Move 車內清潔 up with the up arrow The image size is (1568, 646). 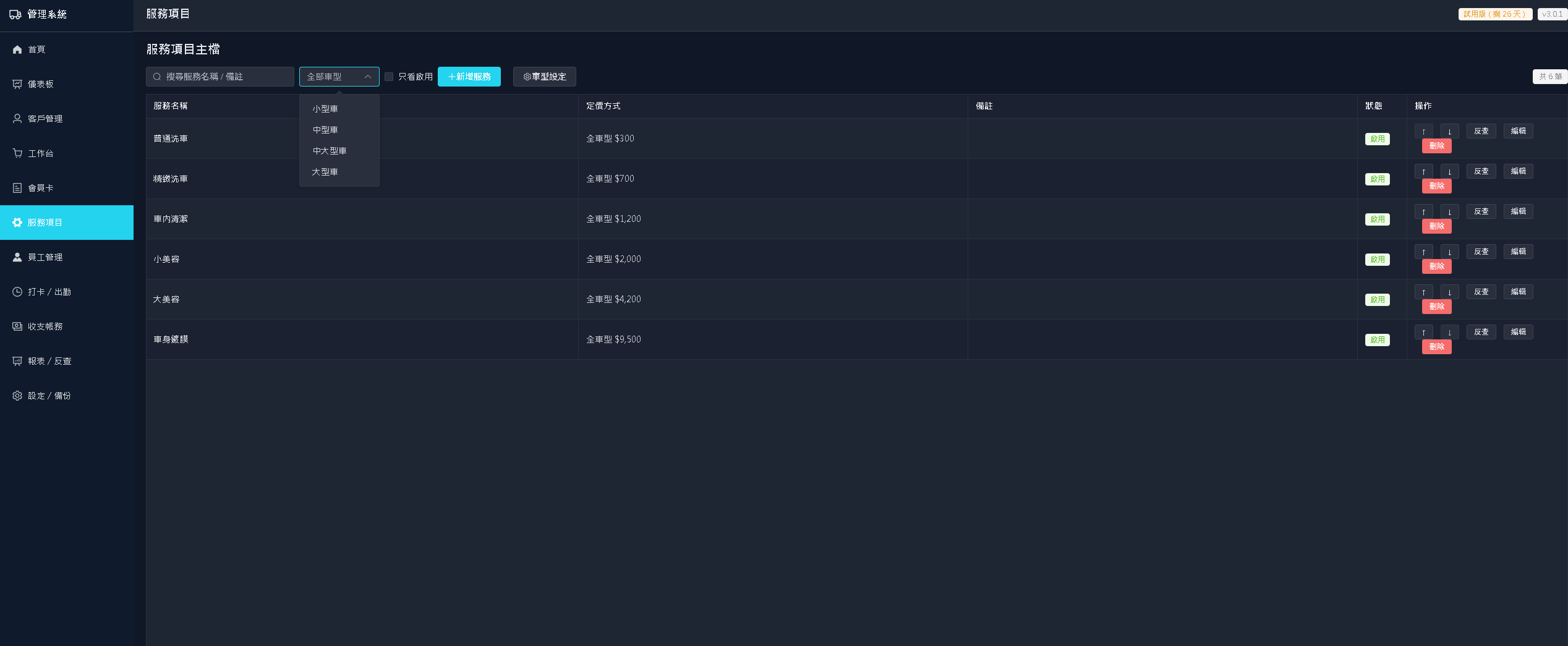coord(1424,211)
